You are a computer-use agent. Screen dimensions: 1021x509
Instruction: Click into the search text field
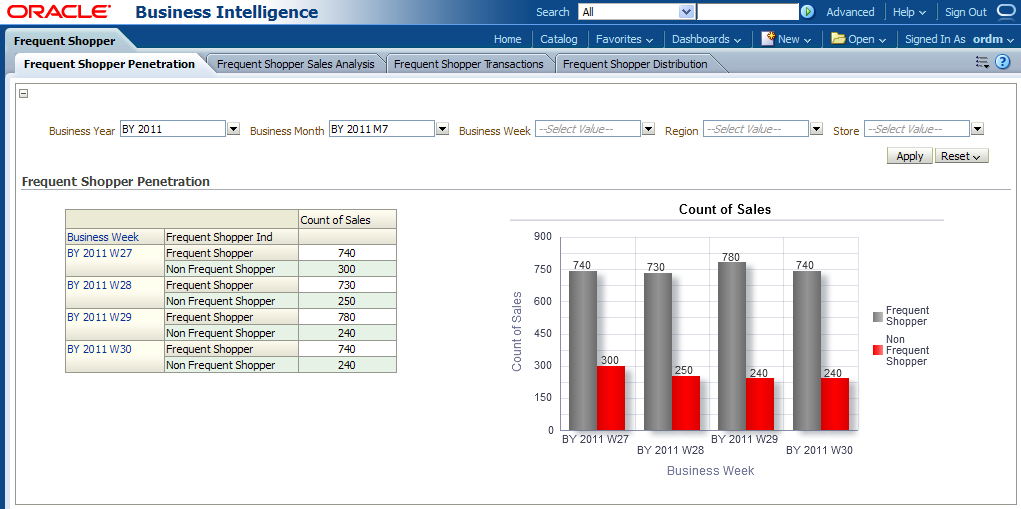746,12
